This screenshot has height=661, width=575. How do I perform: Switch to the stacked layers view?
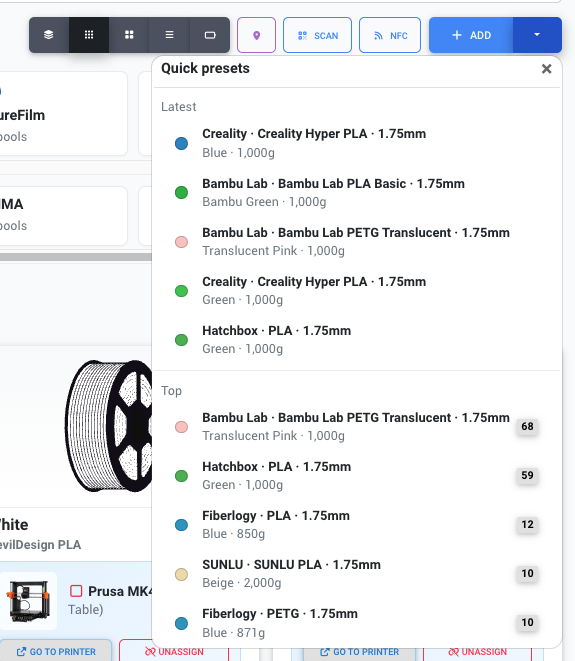click(x=49, y=35)
